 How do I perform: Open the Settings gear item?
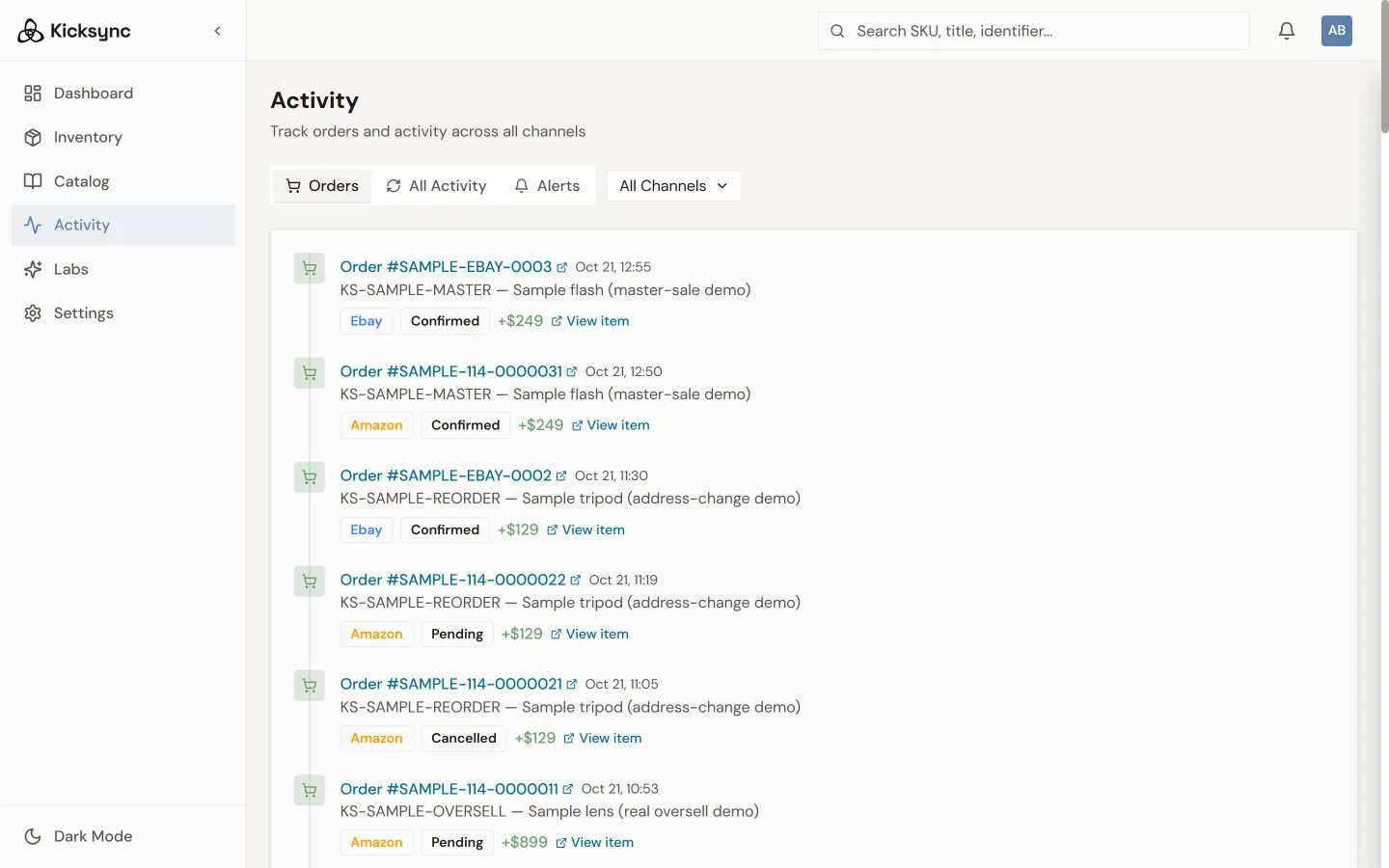(123, 313)
